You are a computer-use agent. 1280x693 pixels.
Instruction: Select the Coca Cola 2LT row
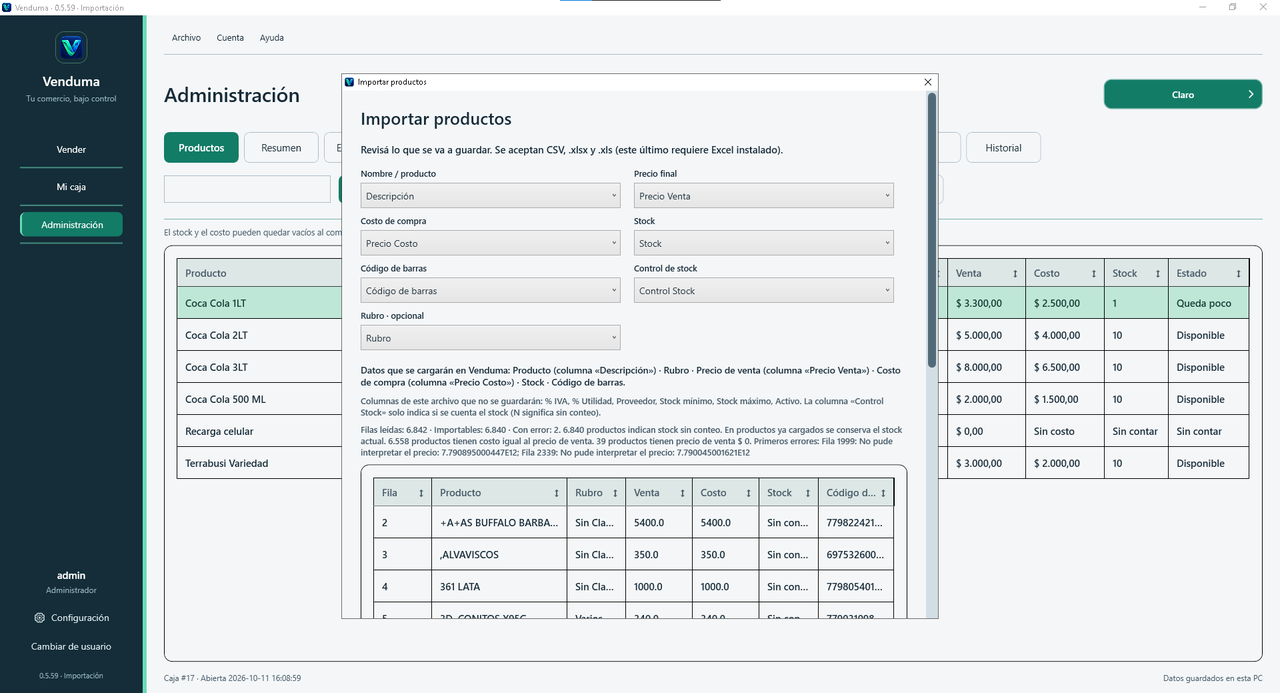pos(713,335)
